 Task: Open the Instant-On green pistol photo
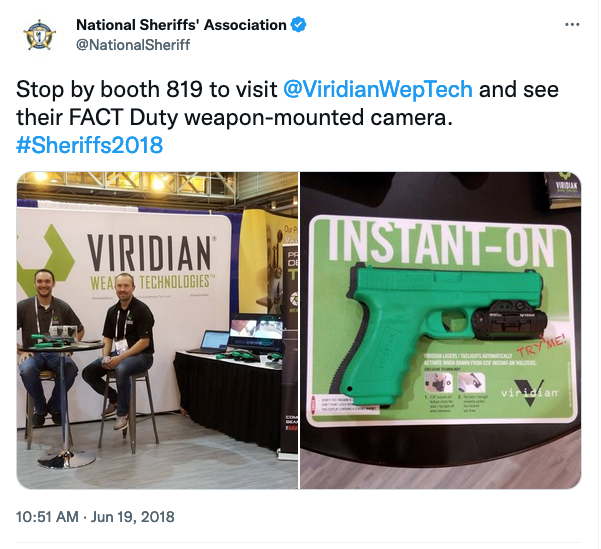(x=441, y=330)
